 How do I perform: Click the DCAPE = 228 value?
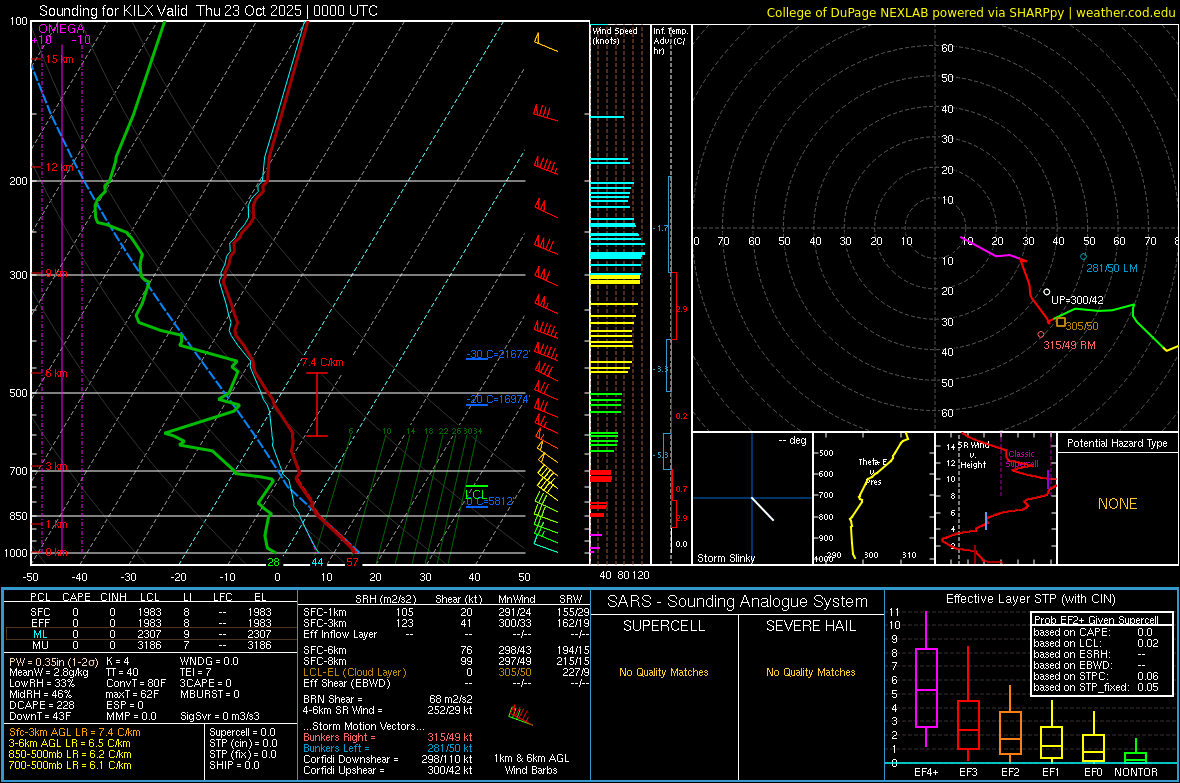[x=42, y=705]
